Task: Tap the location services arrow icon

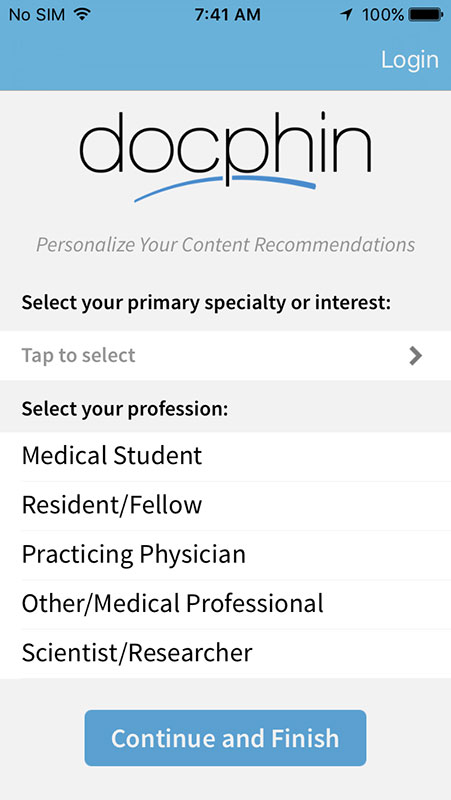Action: pos(346,15)
